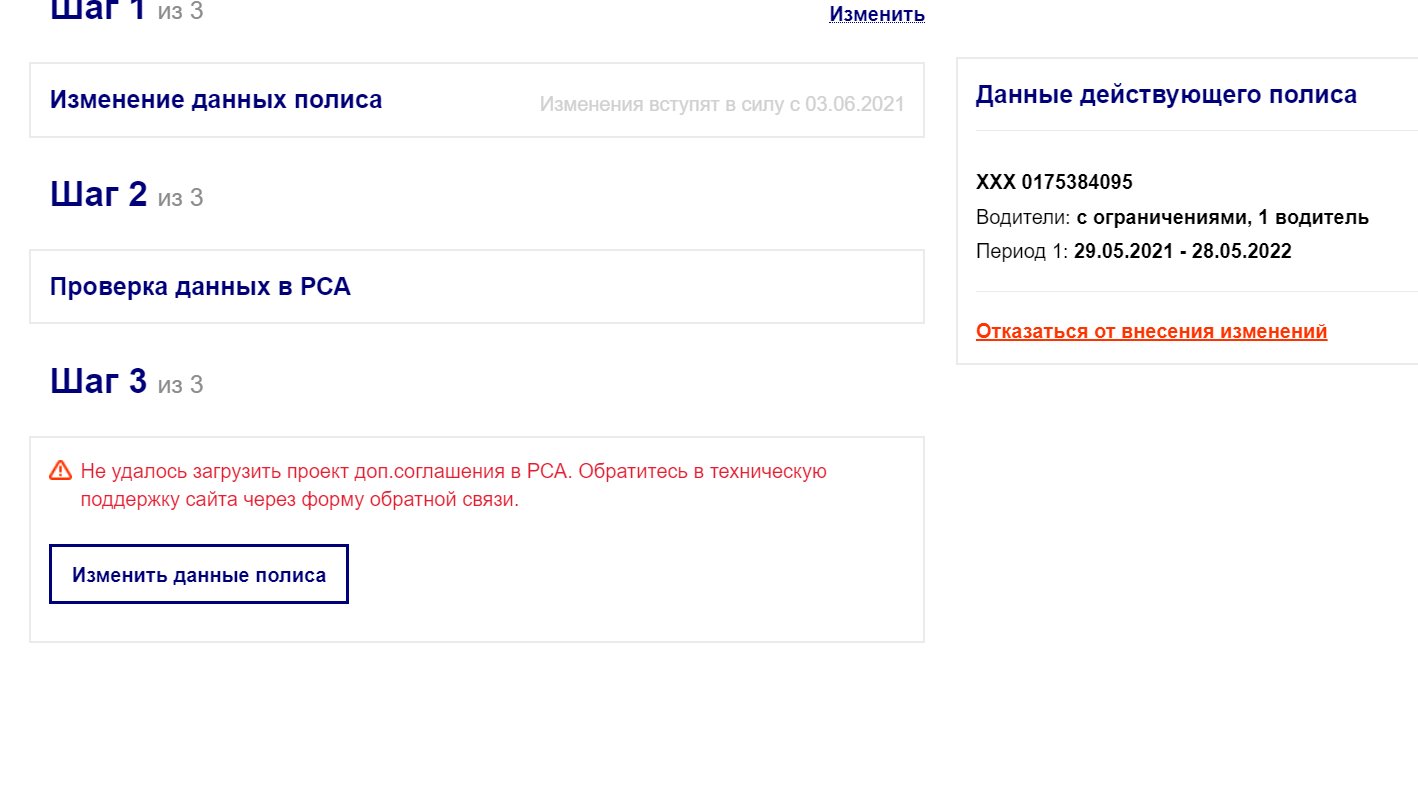Image resolution: width=1418 pixels, height=807 pixels.
Task: Expand the "Изменение данных полиса" section
Action: point(216,100)
